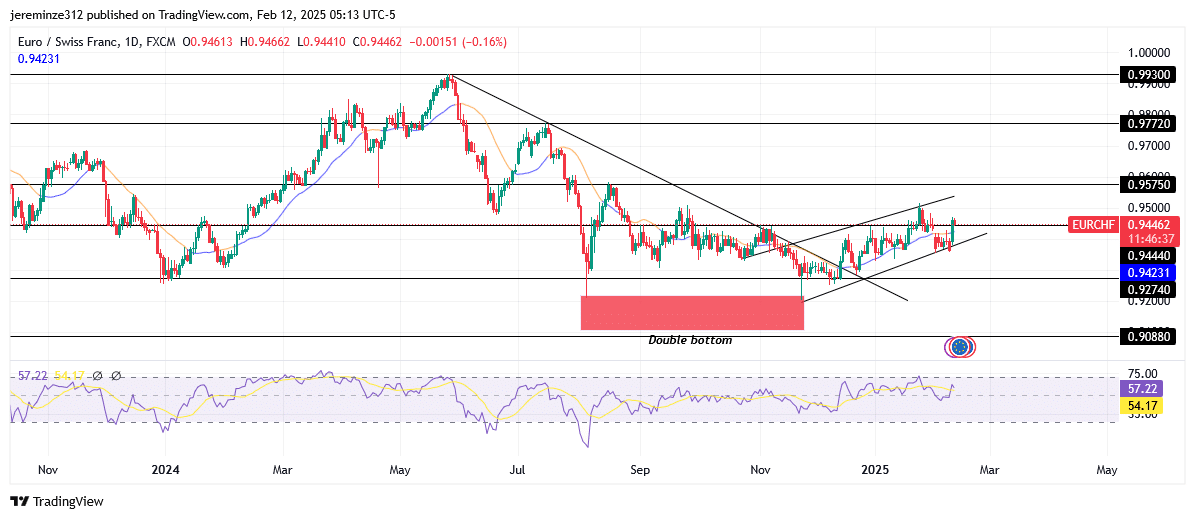Image resolution: width=1195 pixels, height=519 pixels.
Task: Click the open value O0.94613 in the legend
Action: tap(206, 43)
